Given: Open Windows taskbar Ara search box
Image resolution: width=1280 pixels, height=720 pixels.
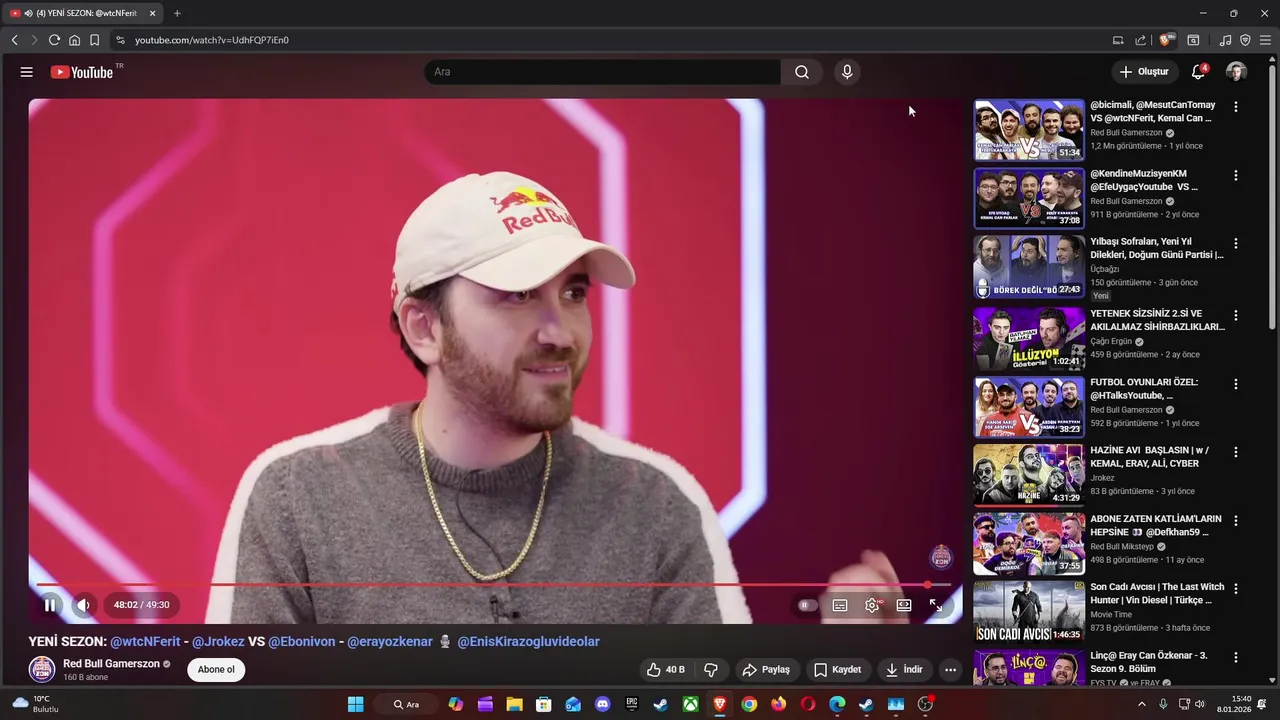Looking at the screenshot, I should [407, 704].
